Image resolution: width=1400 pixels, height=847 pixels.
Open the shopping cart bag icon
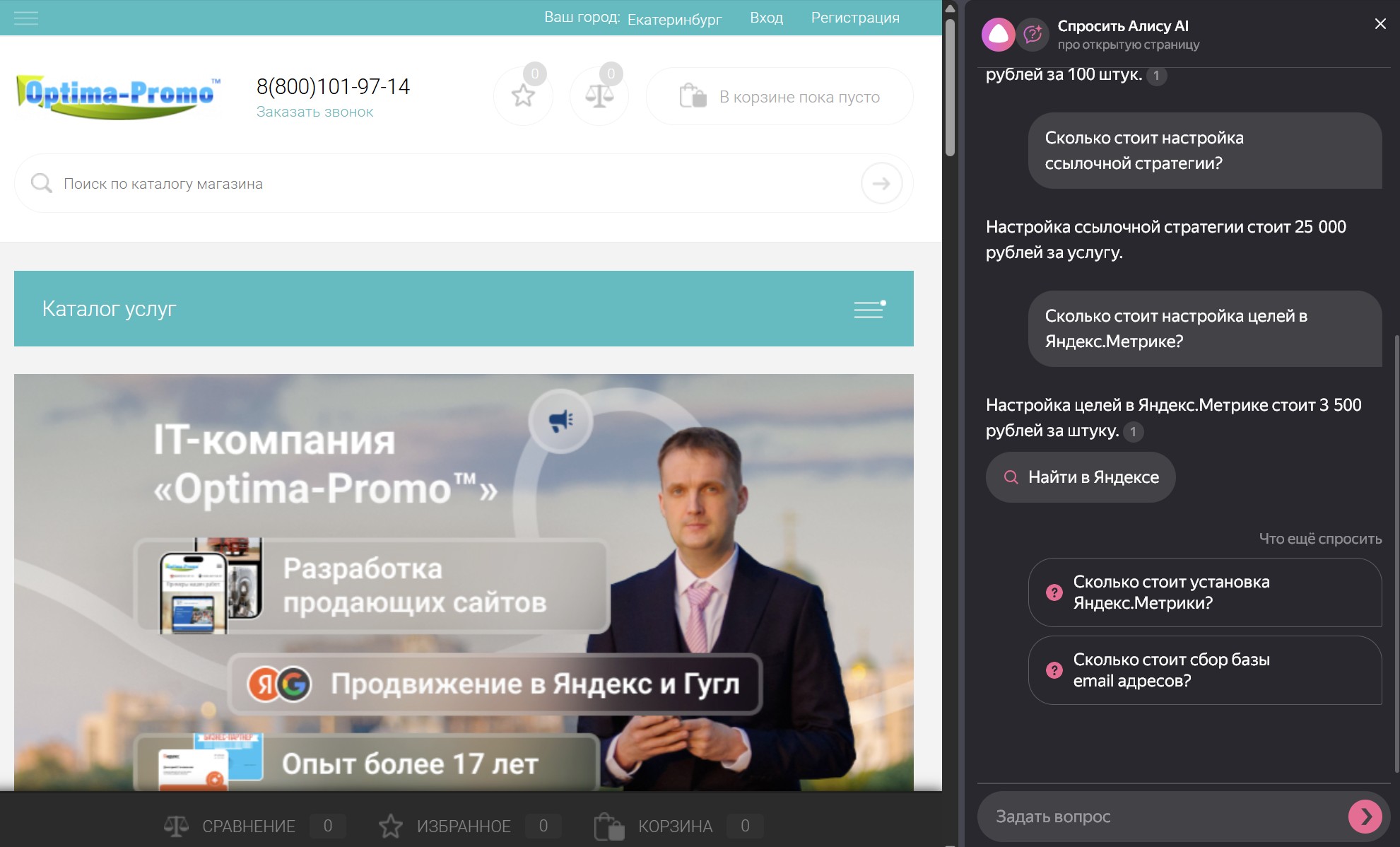693,96
